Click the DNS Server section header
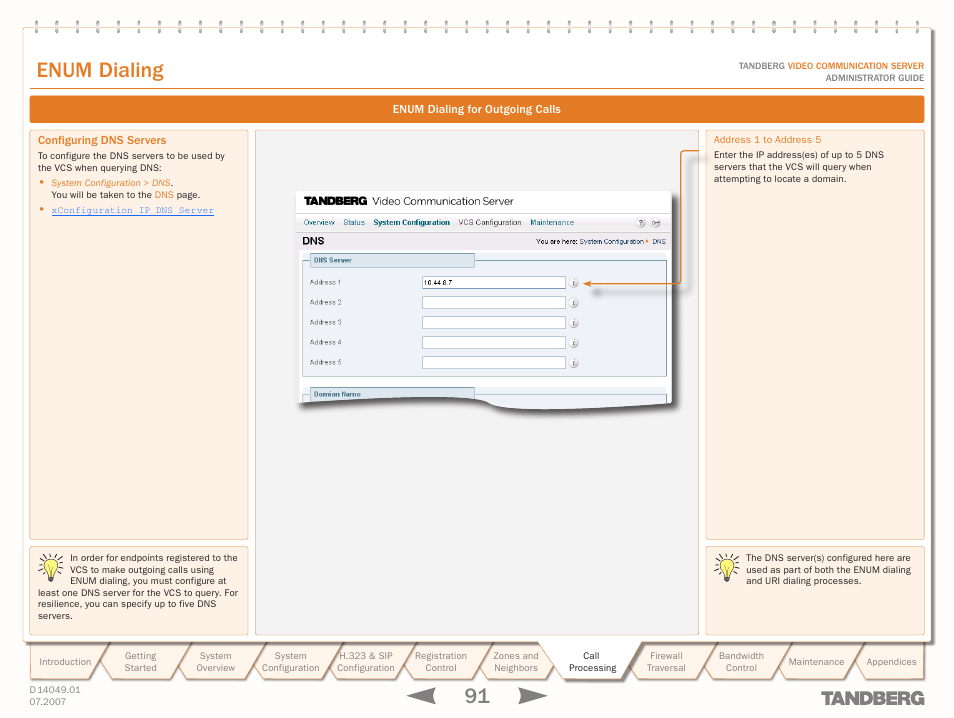This screenshot has width=954, height=718. pos(392,260)
